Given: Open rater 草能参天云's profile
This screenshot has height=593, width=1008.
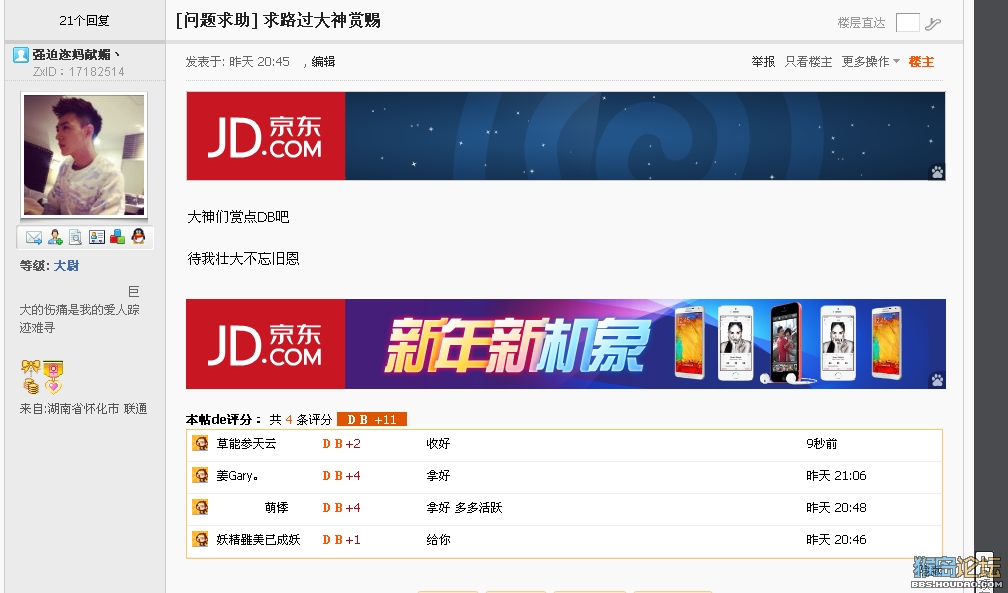Looking at the screenshot, I should (x=246, y=444).
